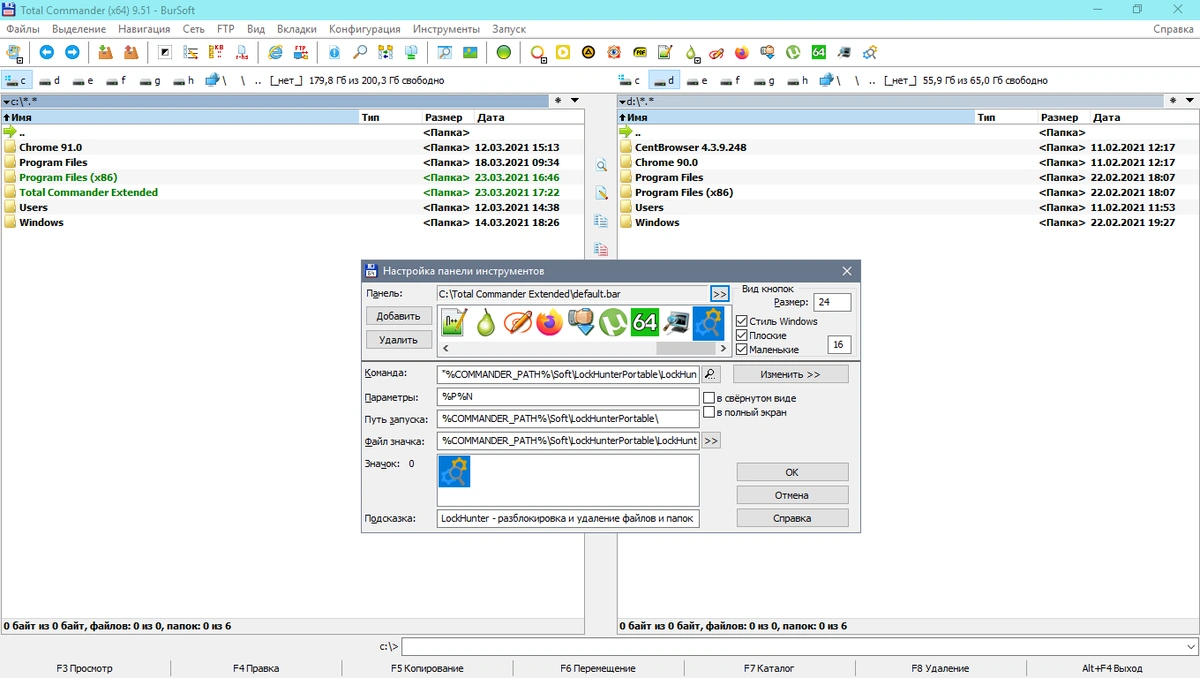
Task: Click the browse command magnifier button
Action: [710, 374]
